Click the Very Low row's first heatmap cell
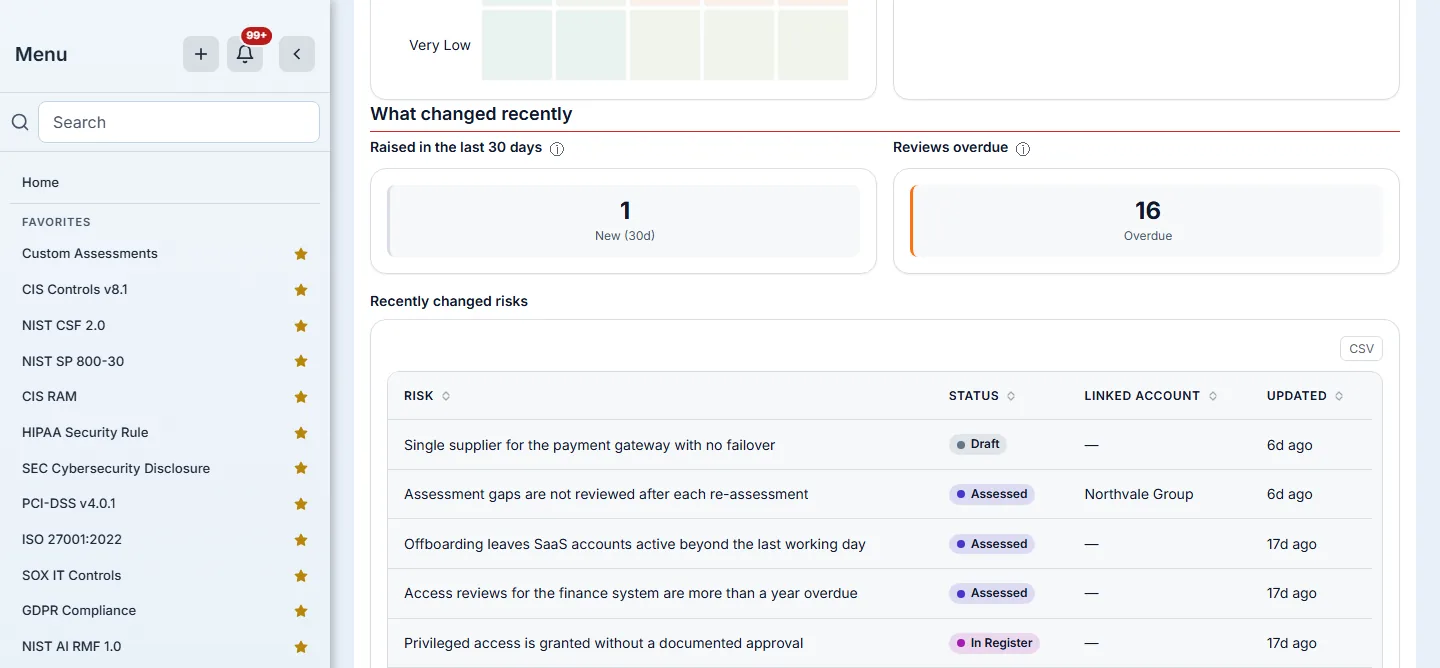This screenshot has height=668, width=1440. pos(517,45)
